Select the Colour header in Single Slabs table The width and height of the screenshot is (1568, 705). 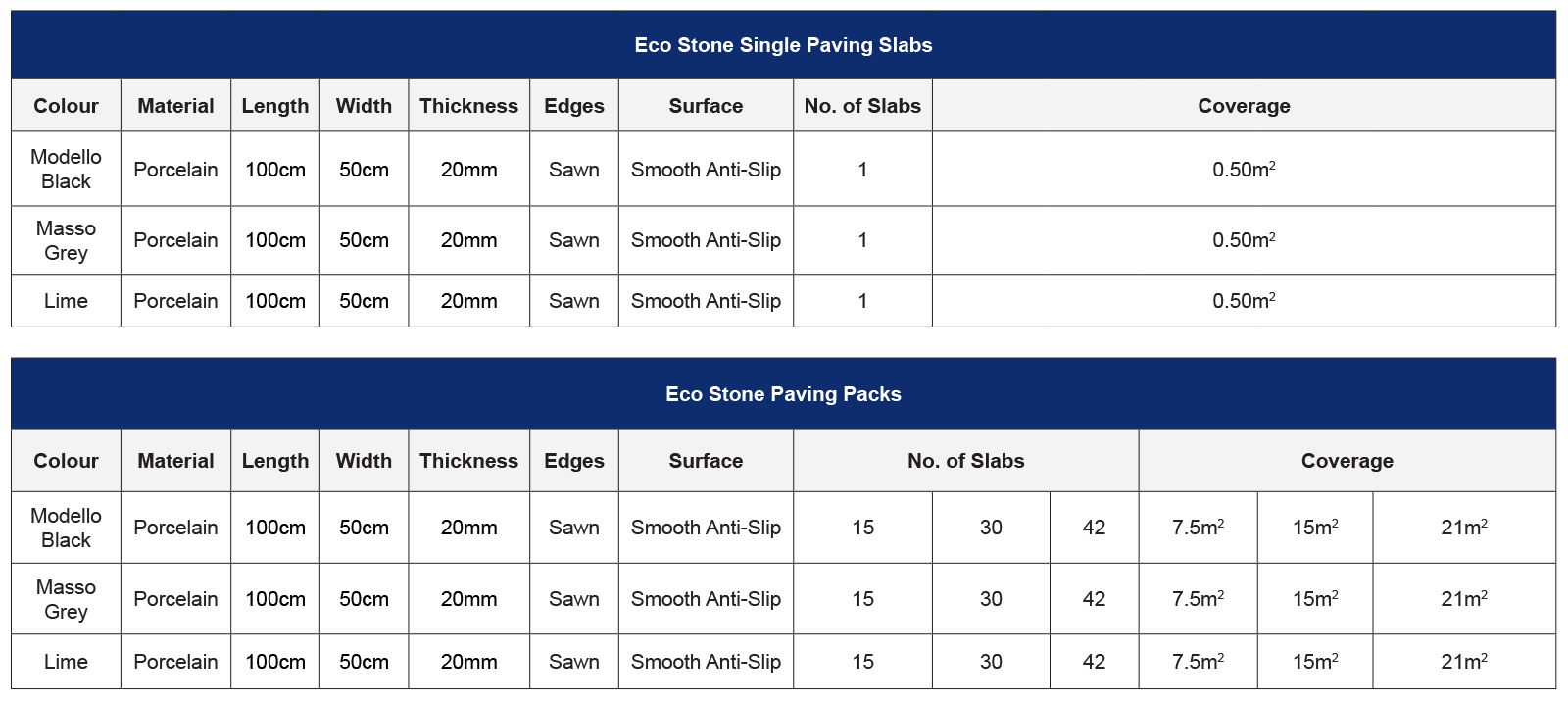(66, 106)
